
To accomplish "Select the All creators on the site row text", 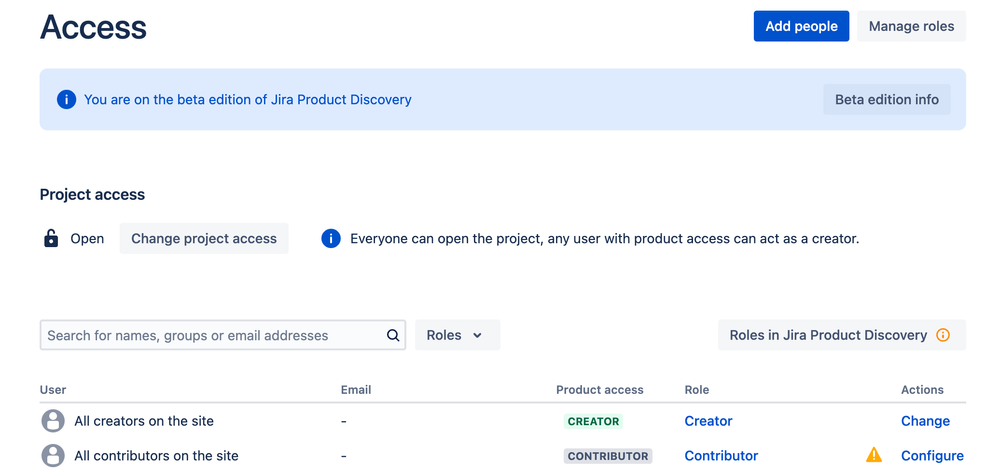I will [x=144, y=421].
